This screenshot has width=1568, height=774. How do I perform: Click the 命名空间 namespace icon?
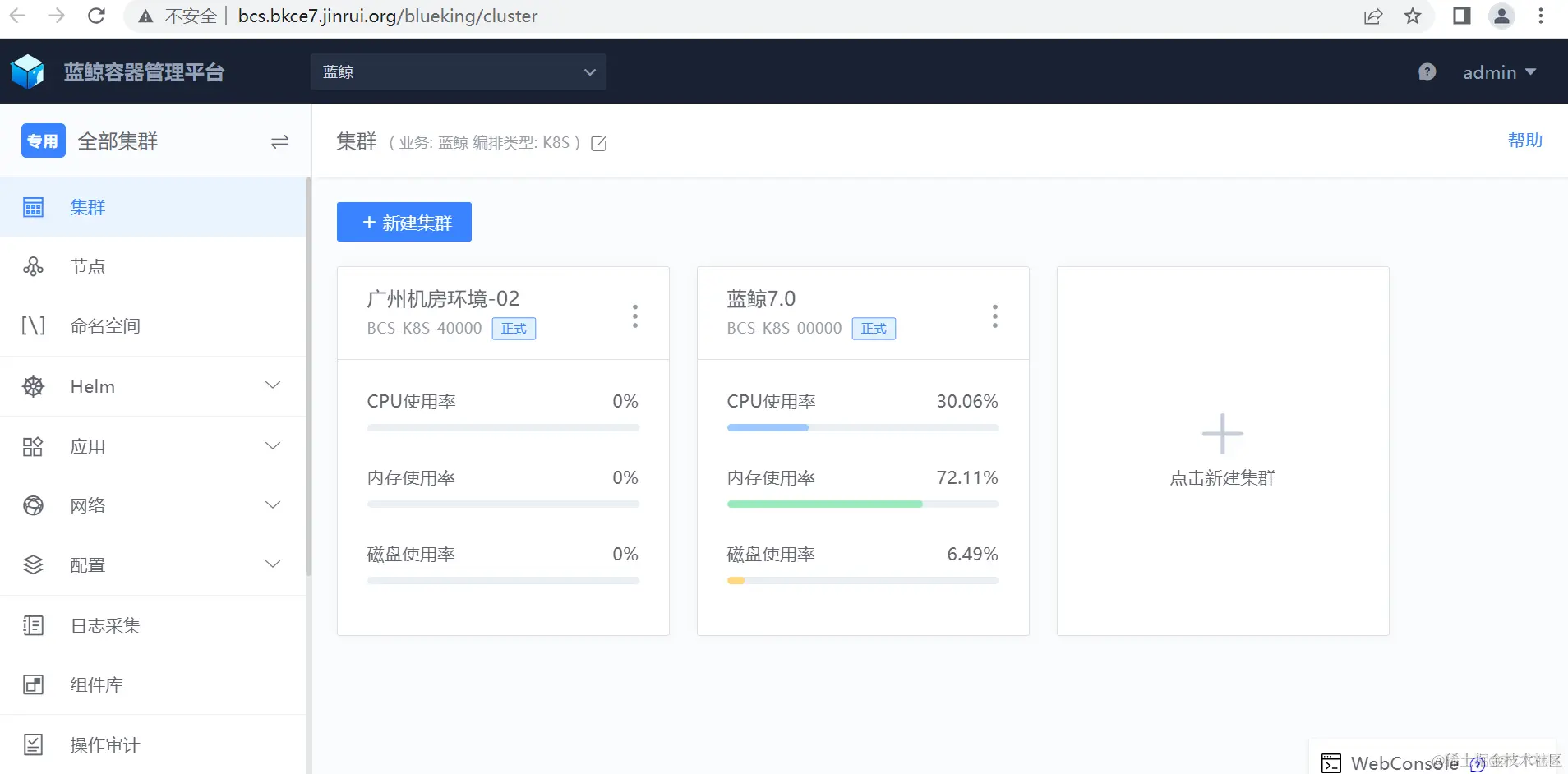(x=34, y=325)
